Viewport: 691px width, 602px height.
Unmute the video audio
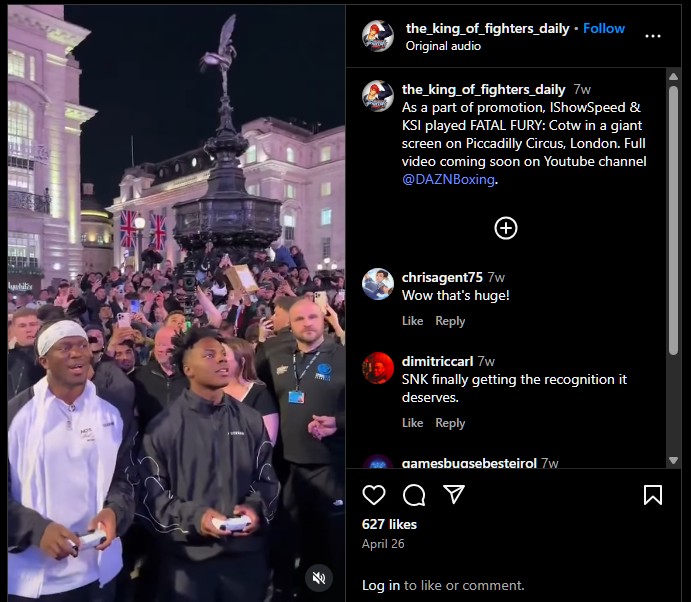319,578
